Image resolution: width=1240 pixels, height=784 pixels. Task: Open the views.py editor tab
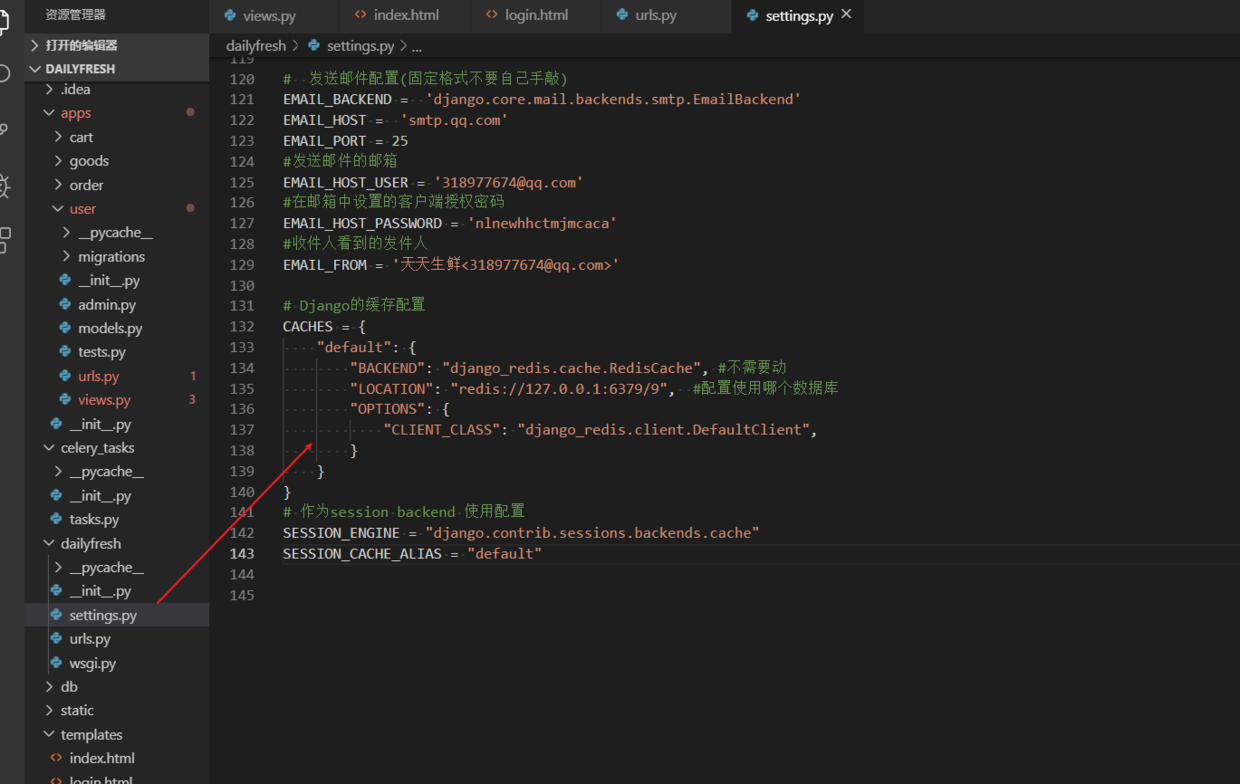click(259, 16)
